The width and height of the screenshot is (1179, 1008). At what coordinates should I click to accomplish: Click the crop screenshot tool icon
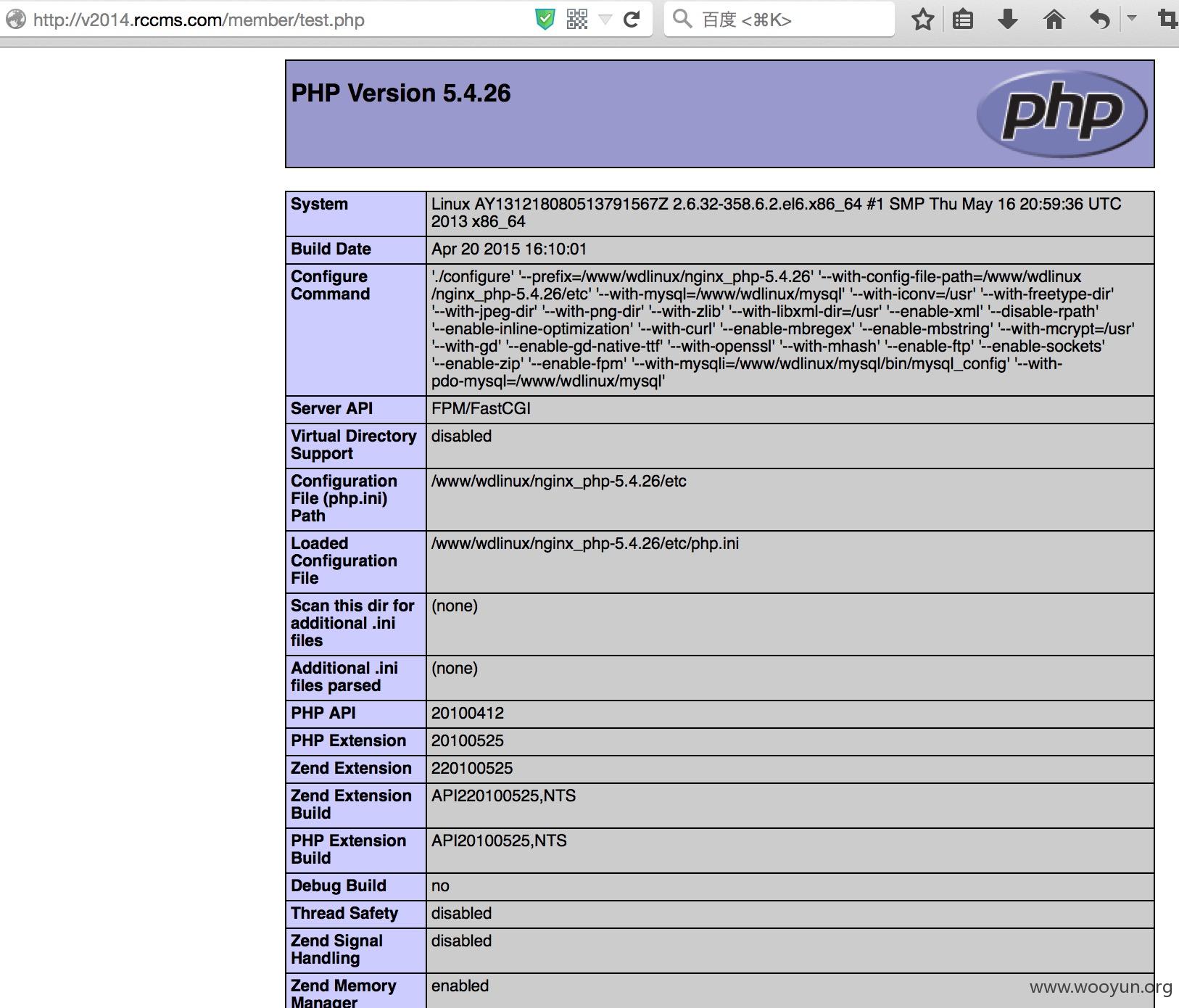1167,20
